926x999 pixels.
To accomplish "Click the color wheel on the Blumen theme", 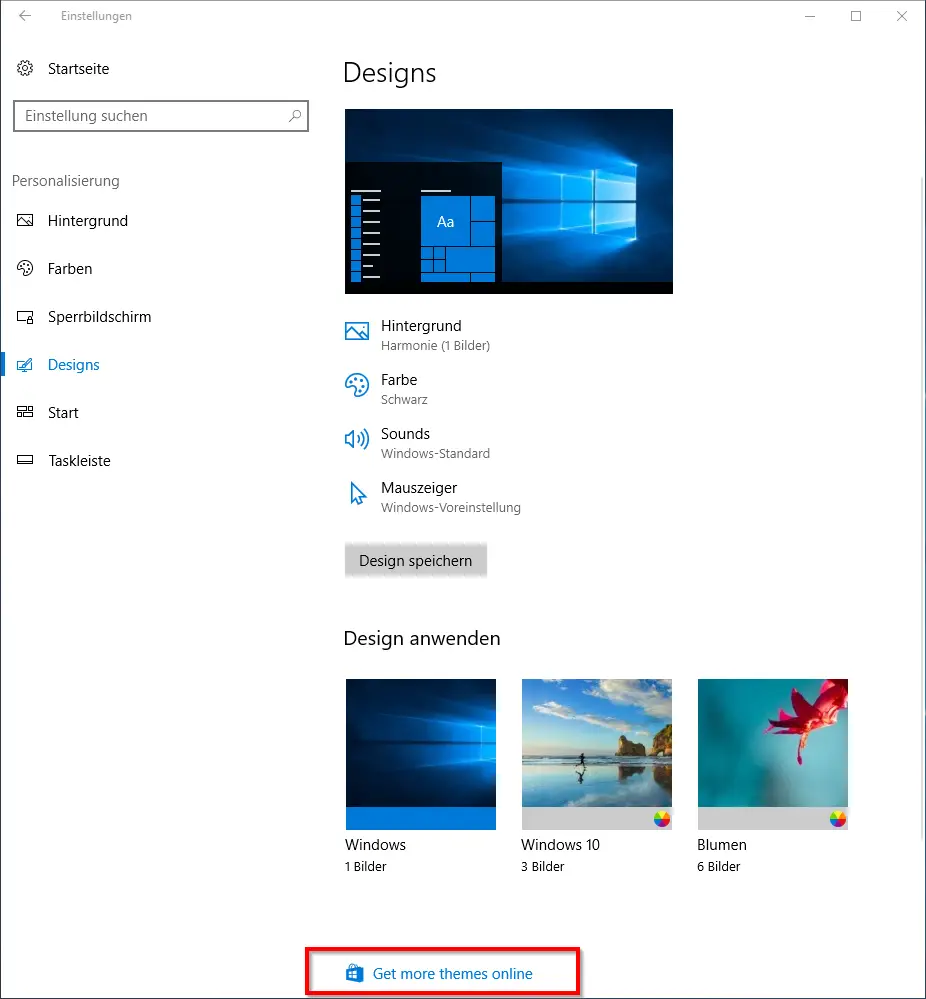I will point(837,819).
